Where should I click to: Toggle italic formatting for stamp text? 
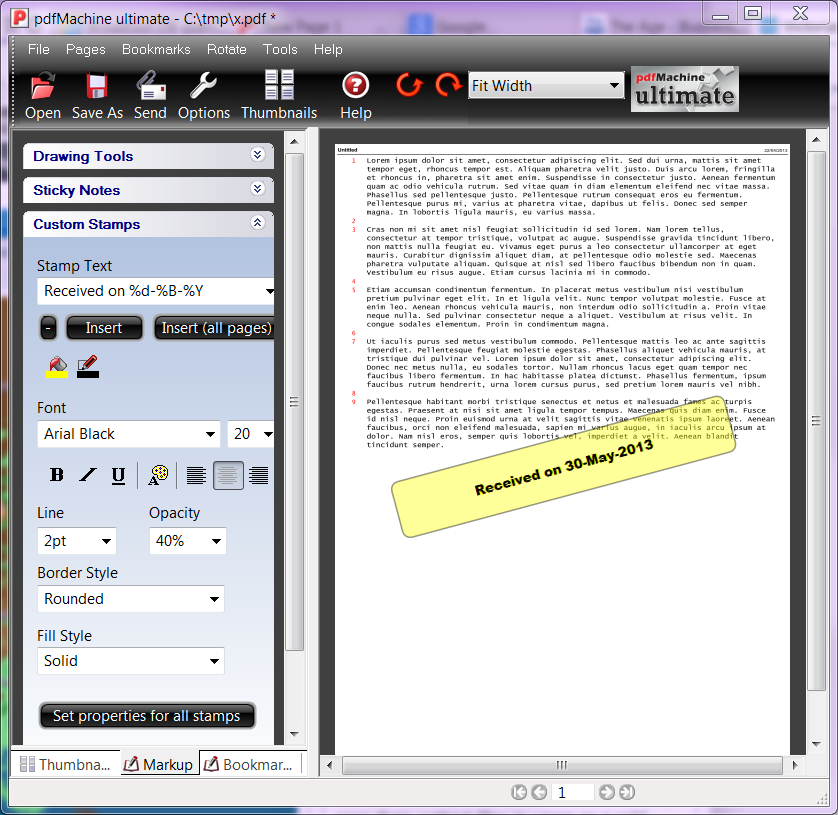click(88, 475)
